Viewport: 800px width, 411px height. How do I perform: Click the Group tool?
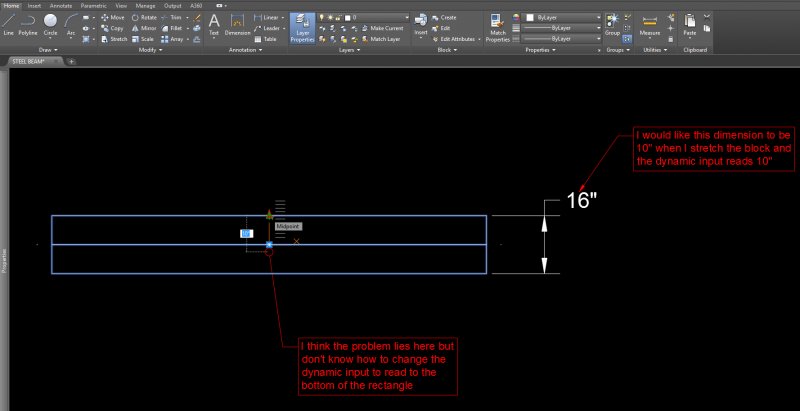[612, 24]
